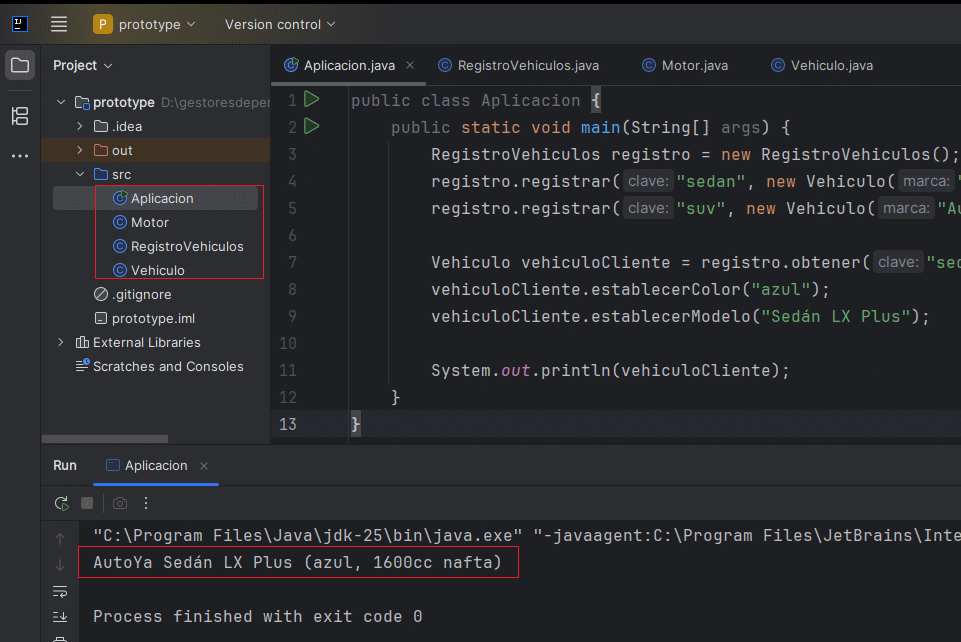Open the main hamburger menu
The height and width of the screenshot is (642, 961).
pyautogui.click(x=59, y=24)
